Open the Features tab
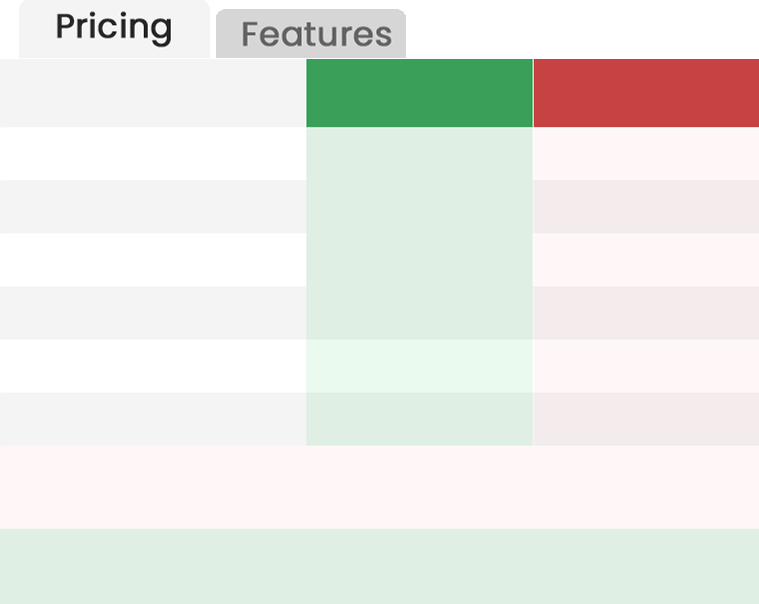Screen dimensions: 759x604 click(x=315, y=34)
